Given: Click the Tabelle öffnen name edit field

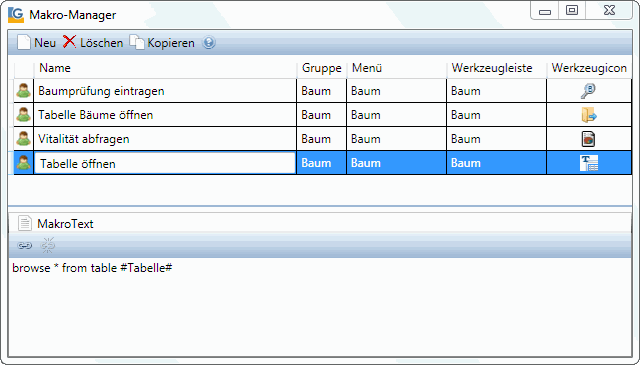Looking at the screenshot, I should pos(165,163).
